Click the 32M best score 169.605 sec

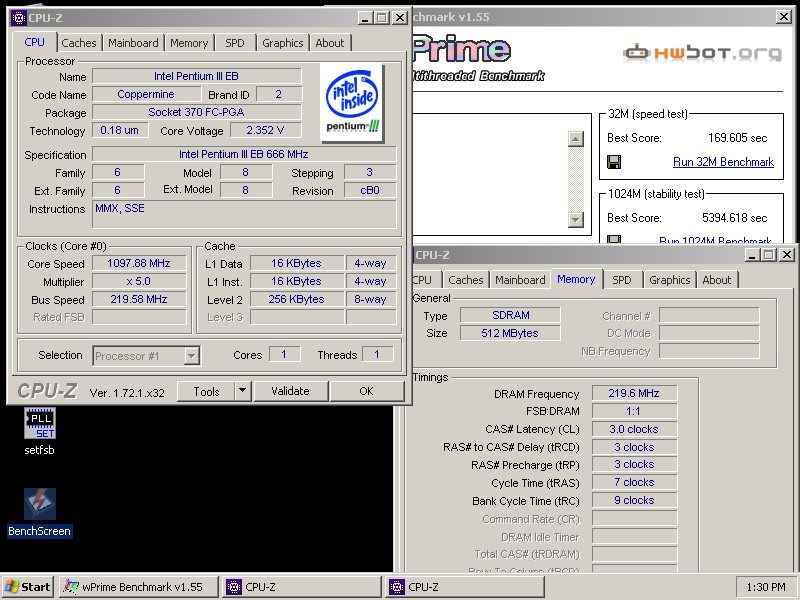(x=738, y=138)
